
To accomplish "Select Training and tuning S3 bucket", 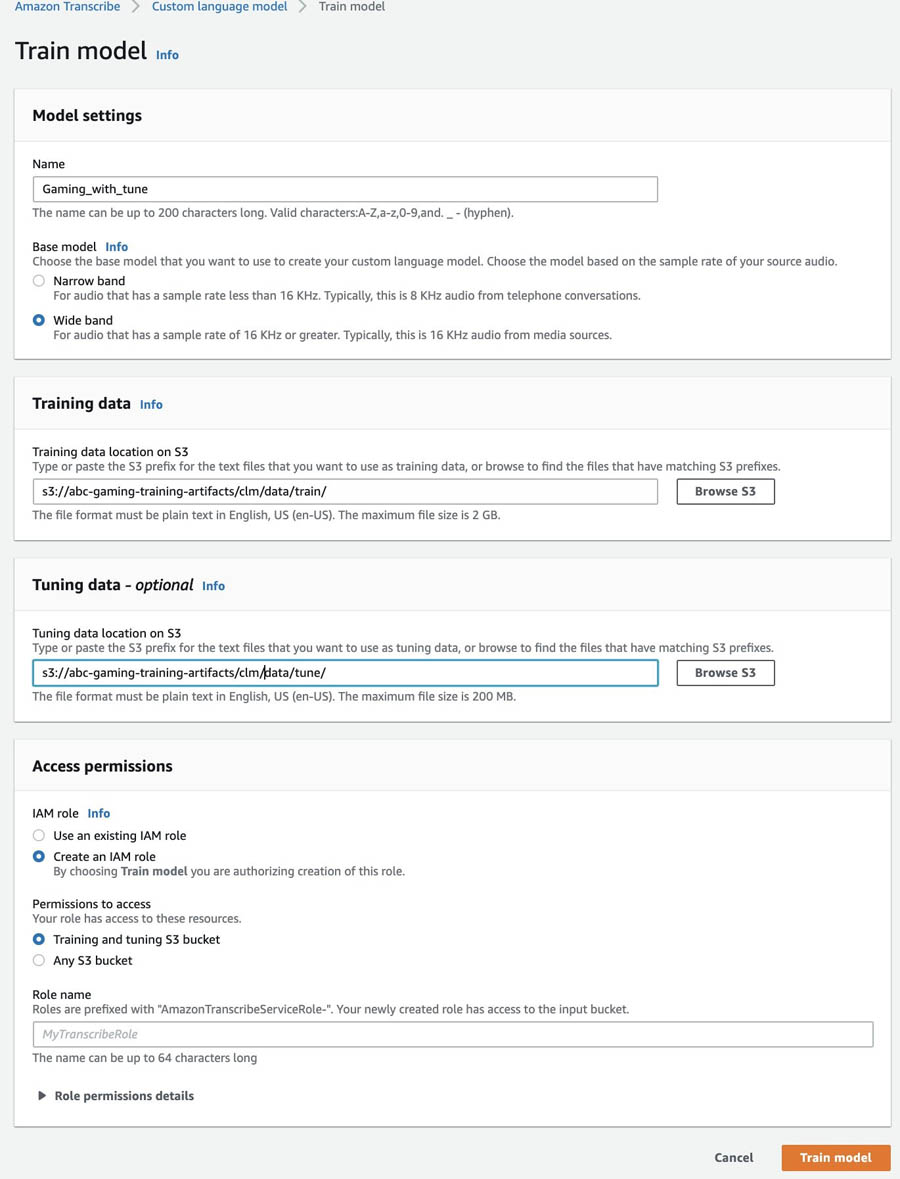I will [x=39, y=939].
